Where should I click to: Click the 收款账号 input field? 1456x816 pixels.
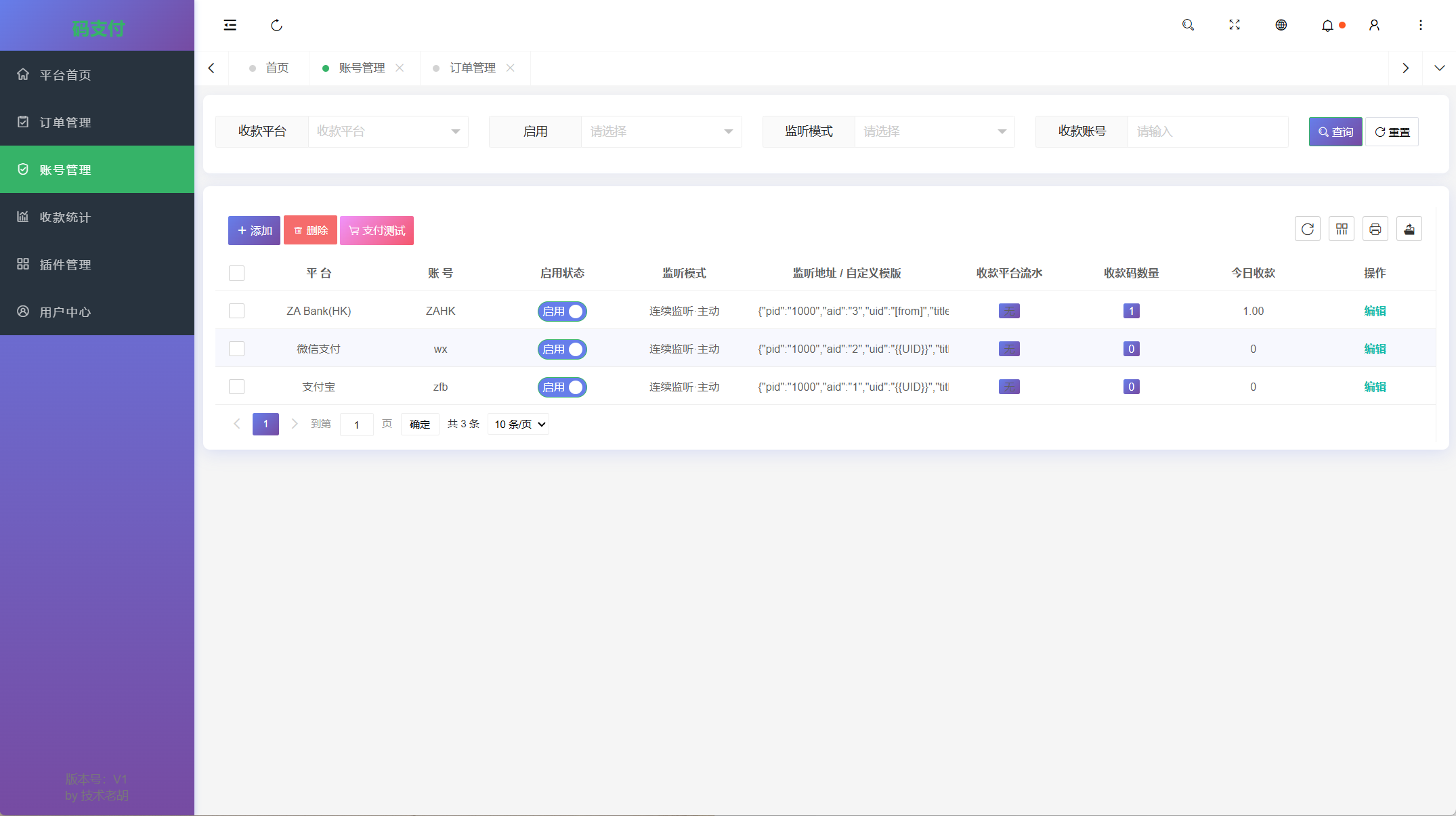[x=1207, y=131]
